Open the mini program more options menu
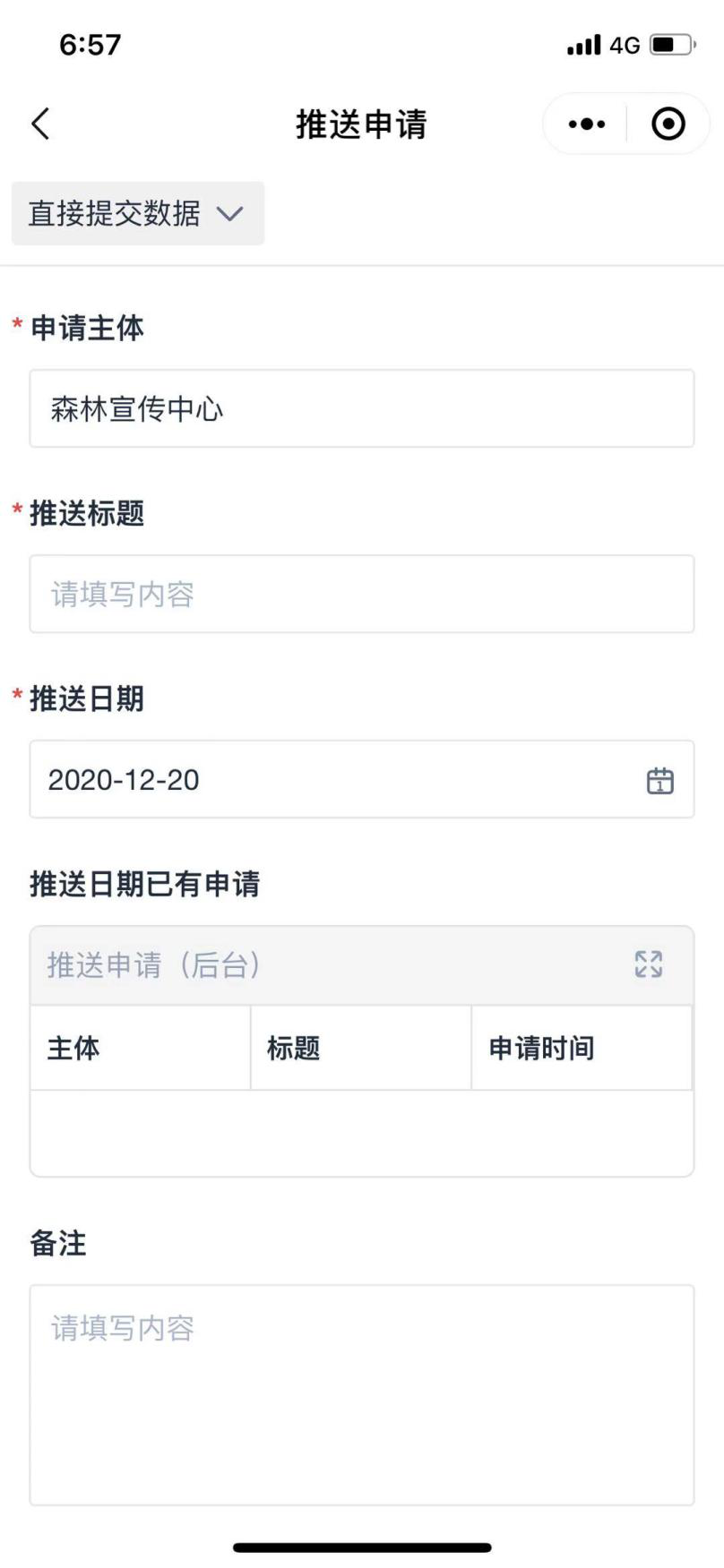Image resolution: width=724 pixels, height=1568 pixels. 587,124
